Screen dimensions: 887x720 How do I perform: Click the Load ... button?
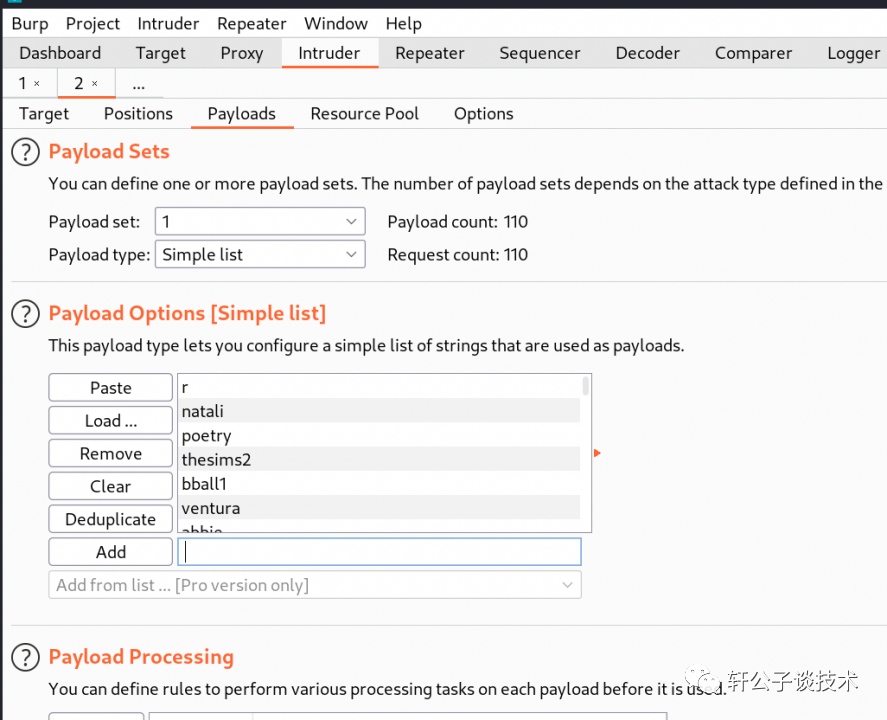coord(110,420)
